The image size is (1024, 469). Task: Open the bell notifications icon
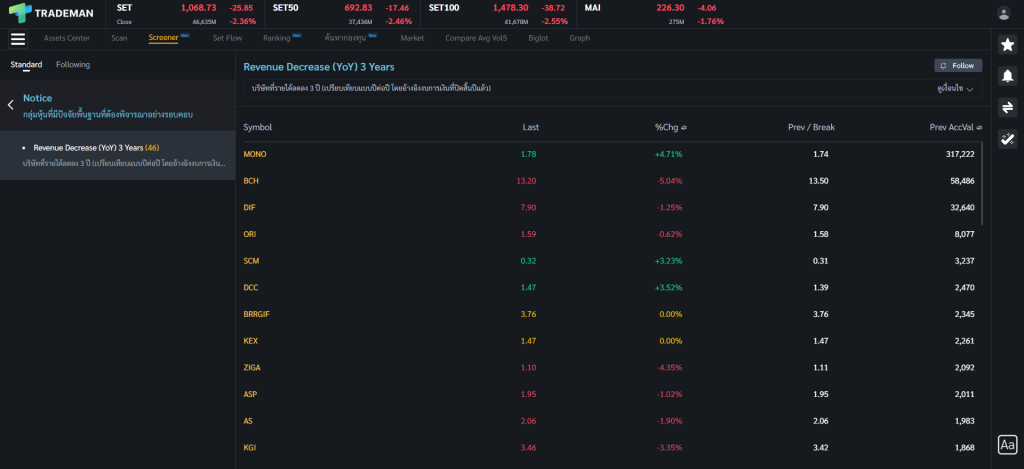click(1008, 76)
